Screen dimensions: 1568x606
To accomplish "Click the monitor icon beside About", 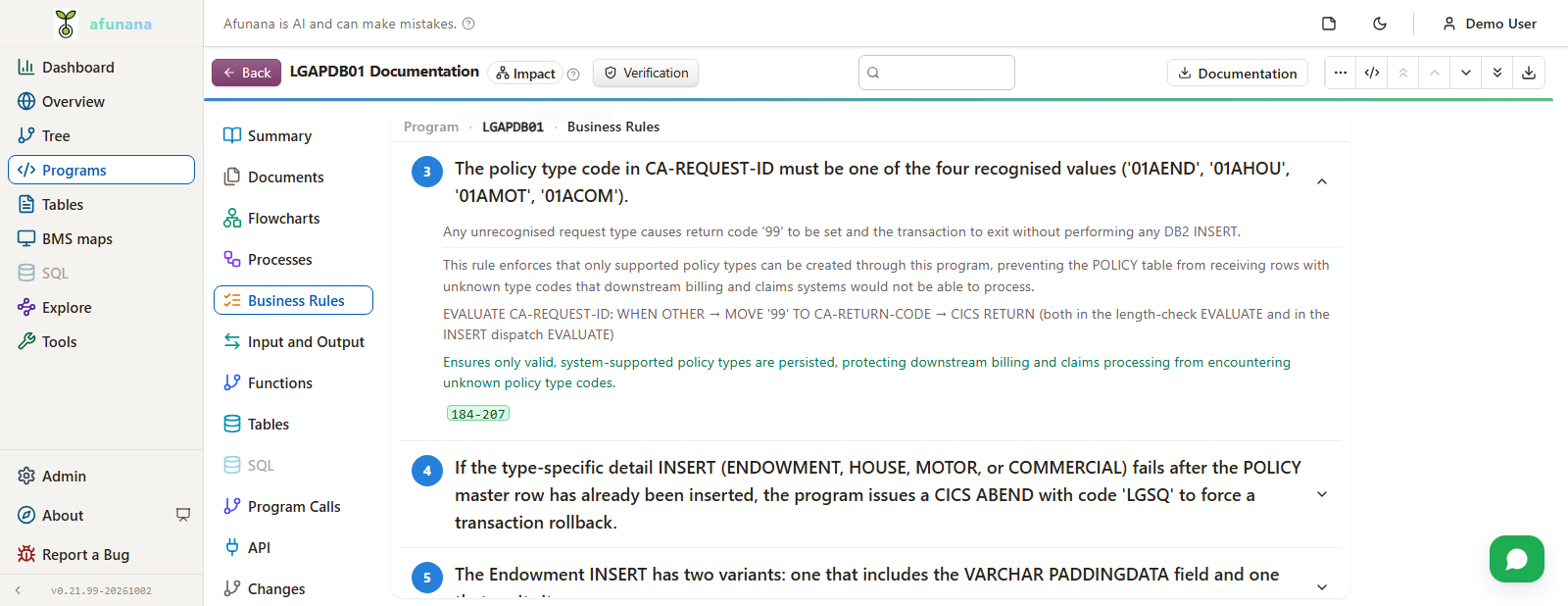I will [x=183, y=515].
